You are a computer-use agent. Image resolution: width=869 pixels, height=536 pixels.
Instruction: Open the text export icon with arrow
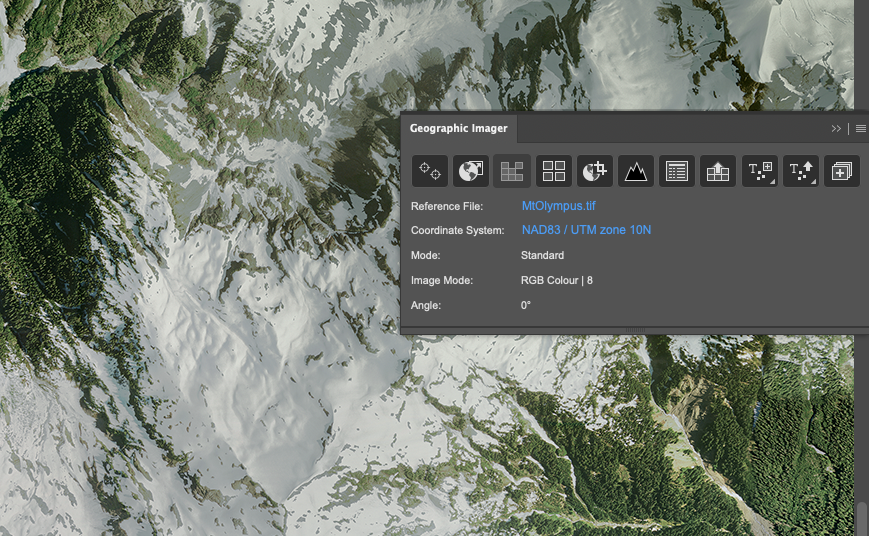(801, 171)
